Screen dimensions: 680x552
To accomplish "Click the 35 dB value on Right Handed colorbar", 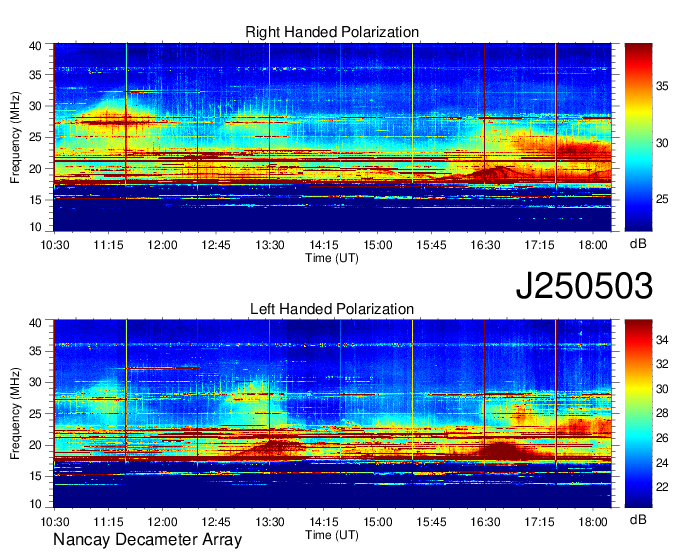I will pos(662,86).
